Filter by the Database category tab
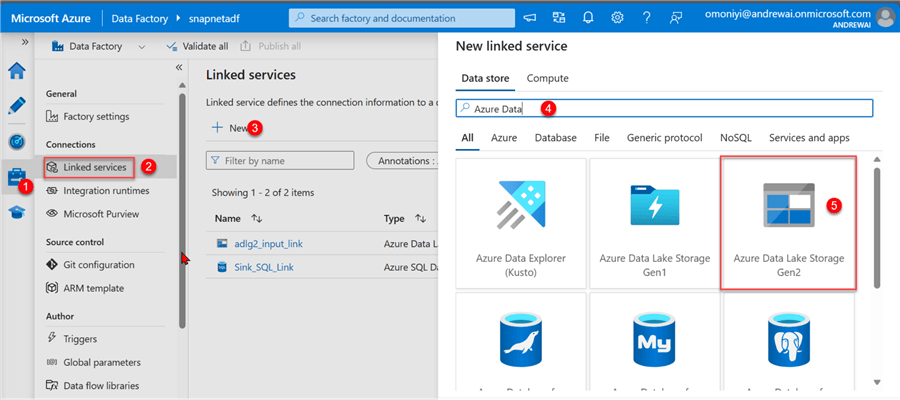 (555, 138)
